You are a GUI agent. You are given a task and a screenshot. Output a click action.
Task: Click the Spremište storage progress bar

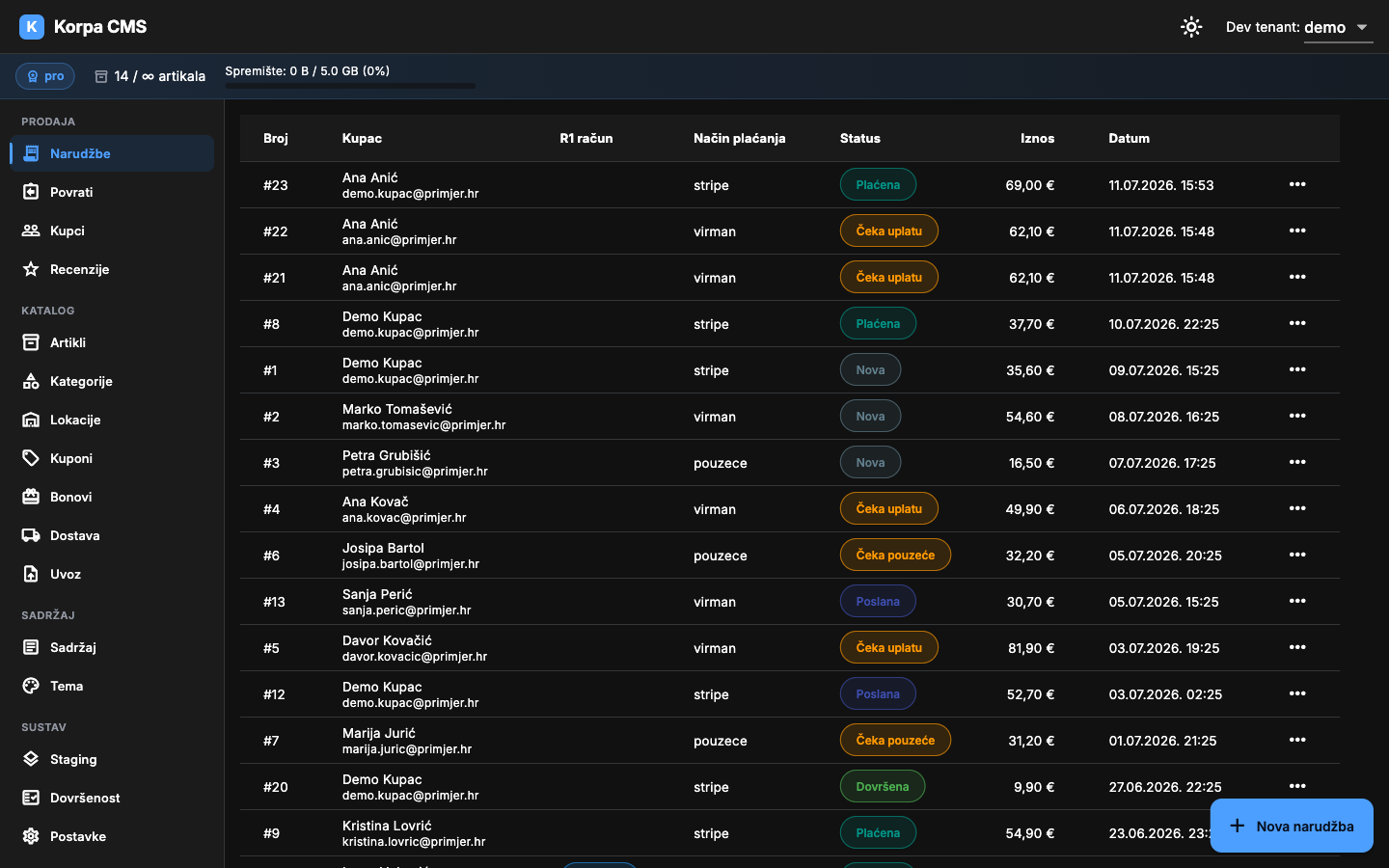click(350, 86)
